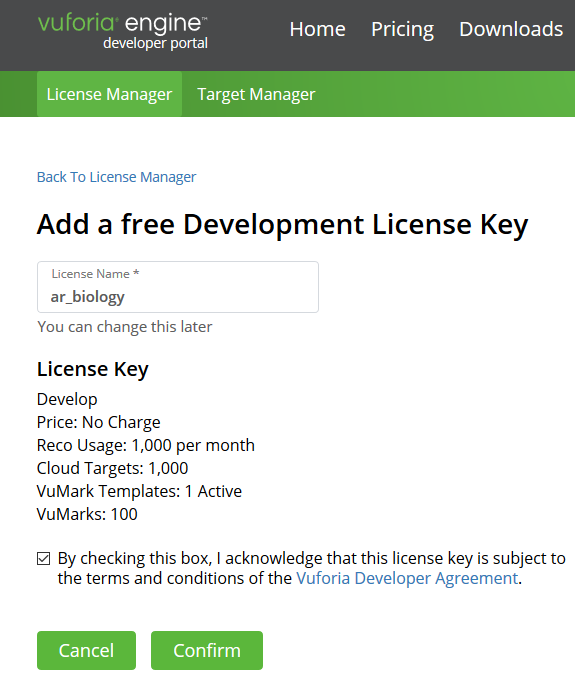Screen dimensions: 575x679
Task: Cancel adding the license key
Action: click(87, 650)
